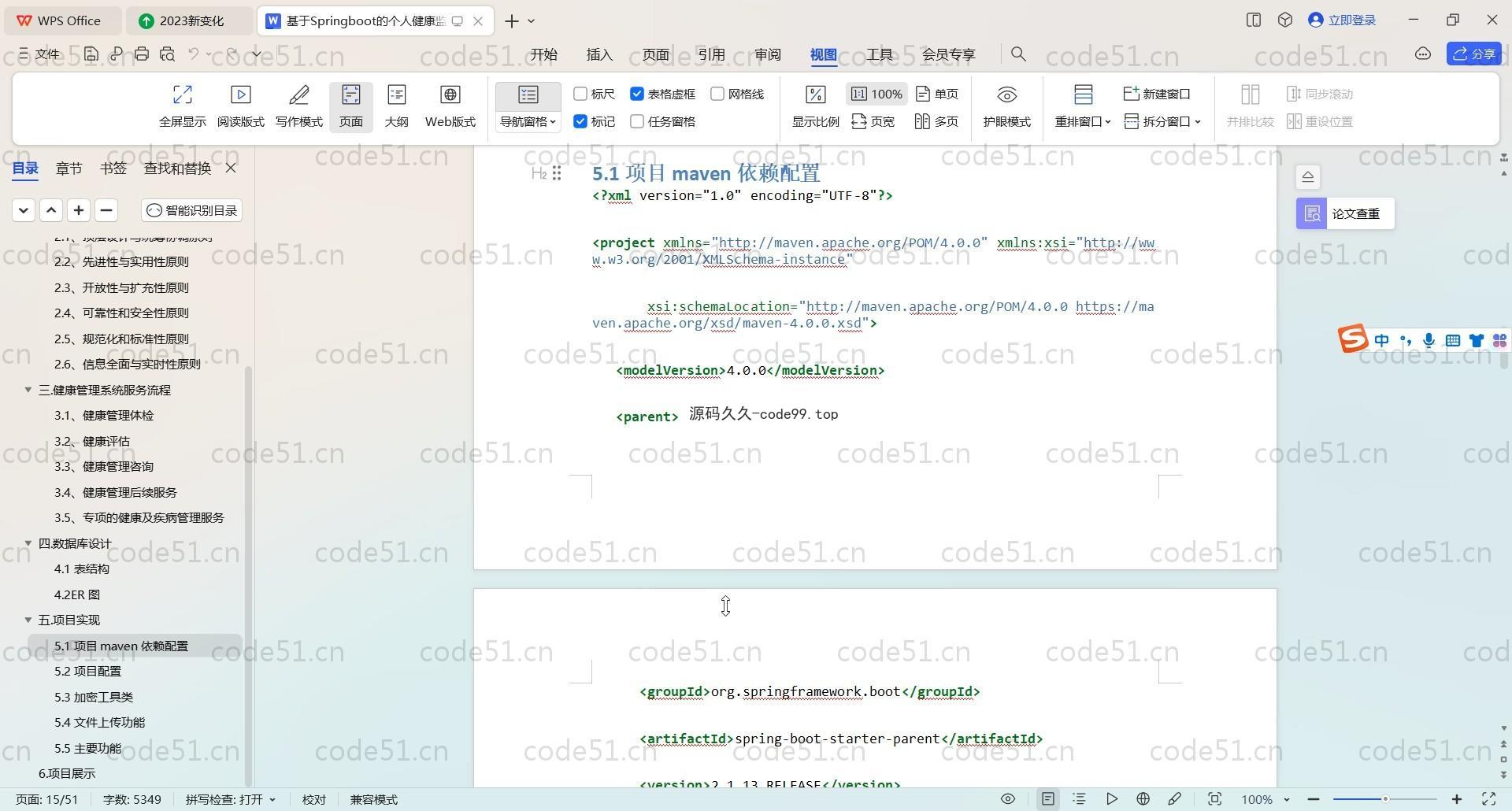Open the 插入 ribbon tab
The height and width of the screenshot is (811, 1512).
coord(599,54)
